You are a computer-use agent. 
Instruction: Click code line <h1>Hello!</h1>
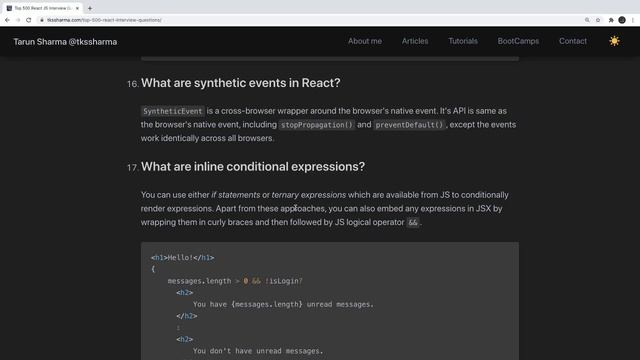182,258
